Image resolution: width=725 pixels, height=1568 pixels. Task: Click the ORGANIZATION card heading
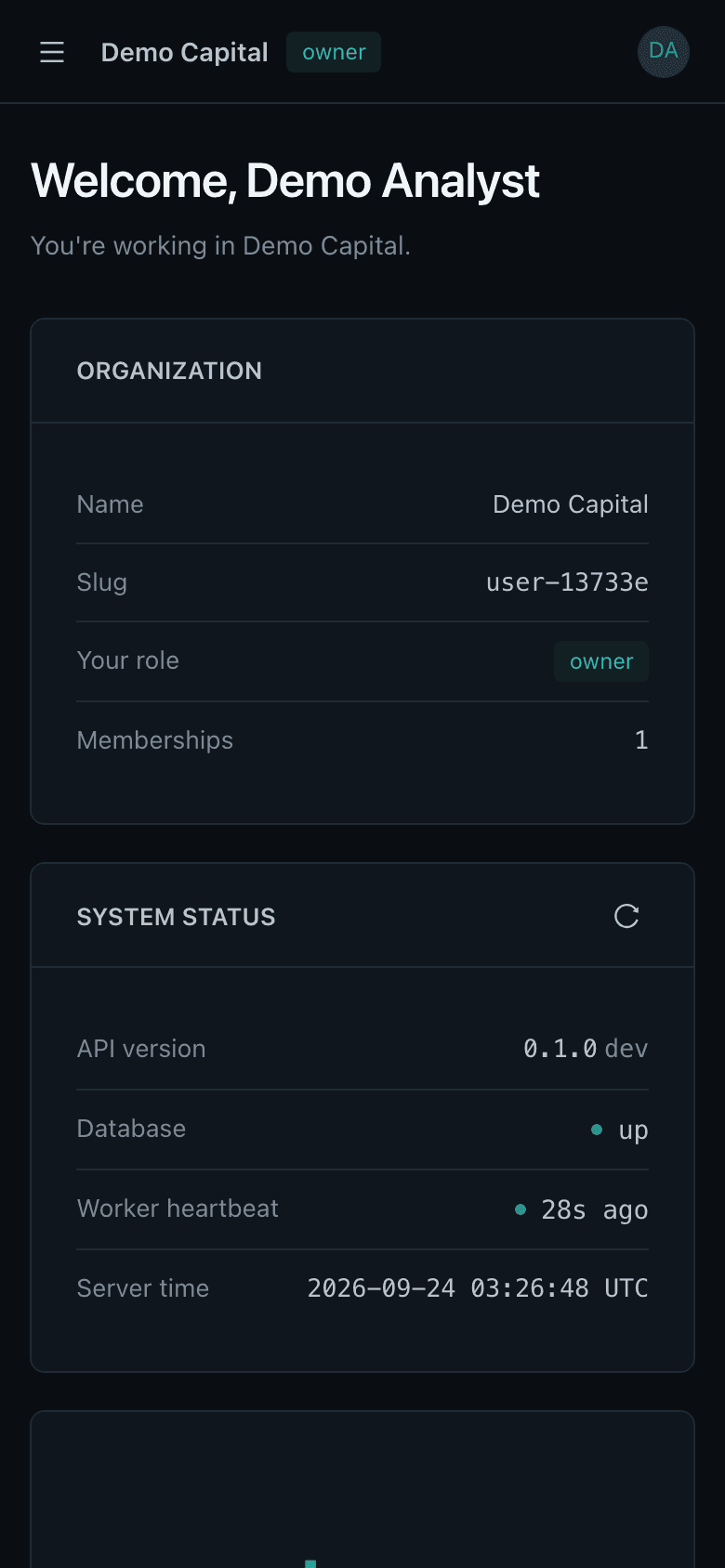pos(169,371)
